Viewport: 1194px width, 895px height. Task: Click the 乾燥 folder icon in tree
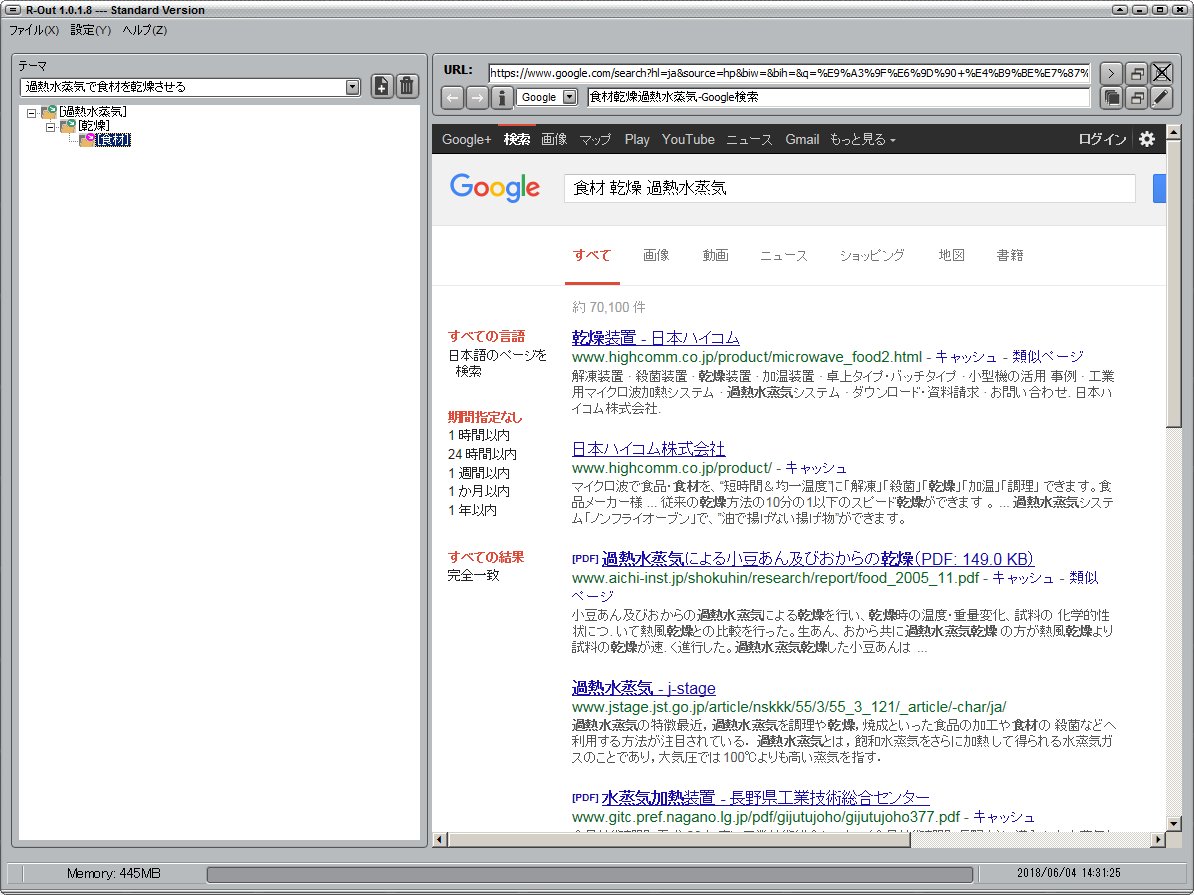point(68,126)
